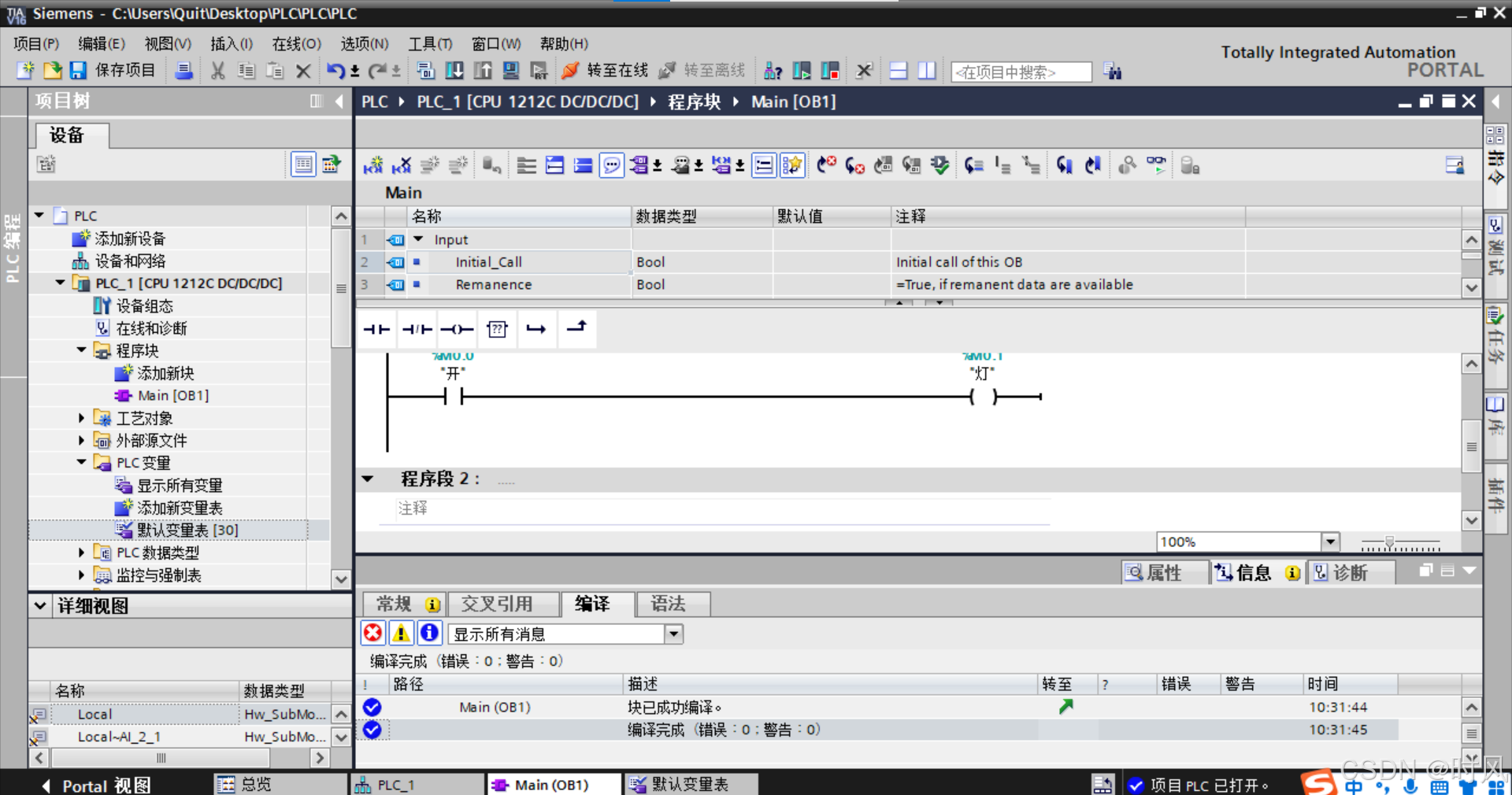Open 在线(O) menu
This screenshot has width=1512, height=795.
point(297,44)
